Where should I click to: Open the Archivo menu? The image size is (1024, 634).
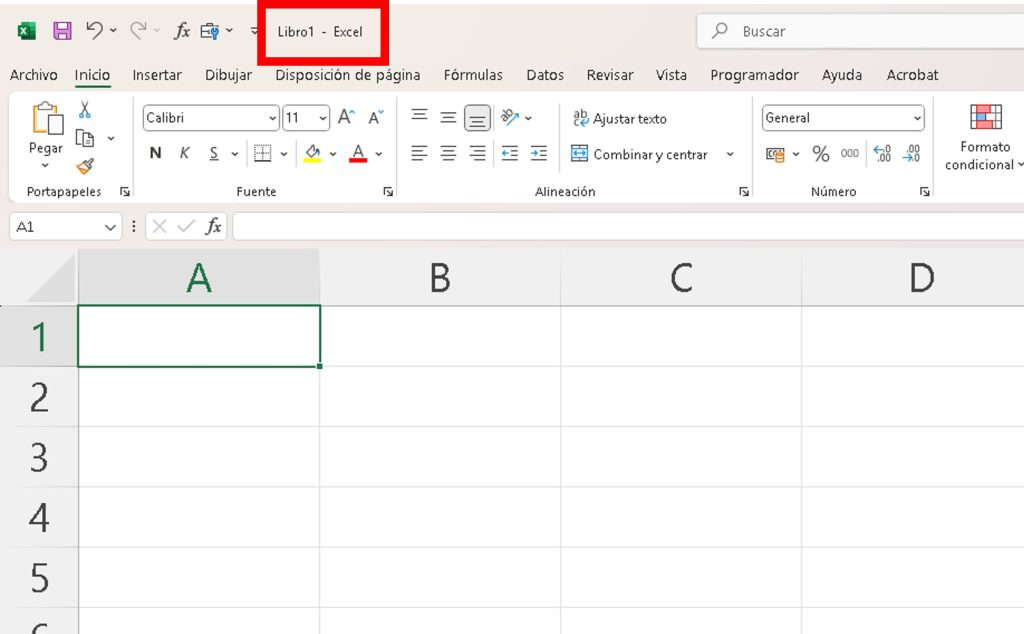34,75
